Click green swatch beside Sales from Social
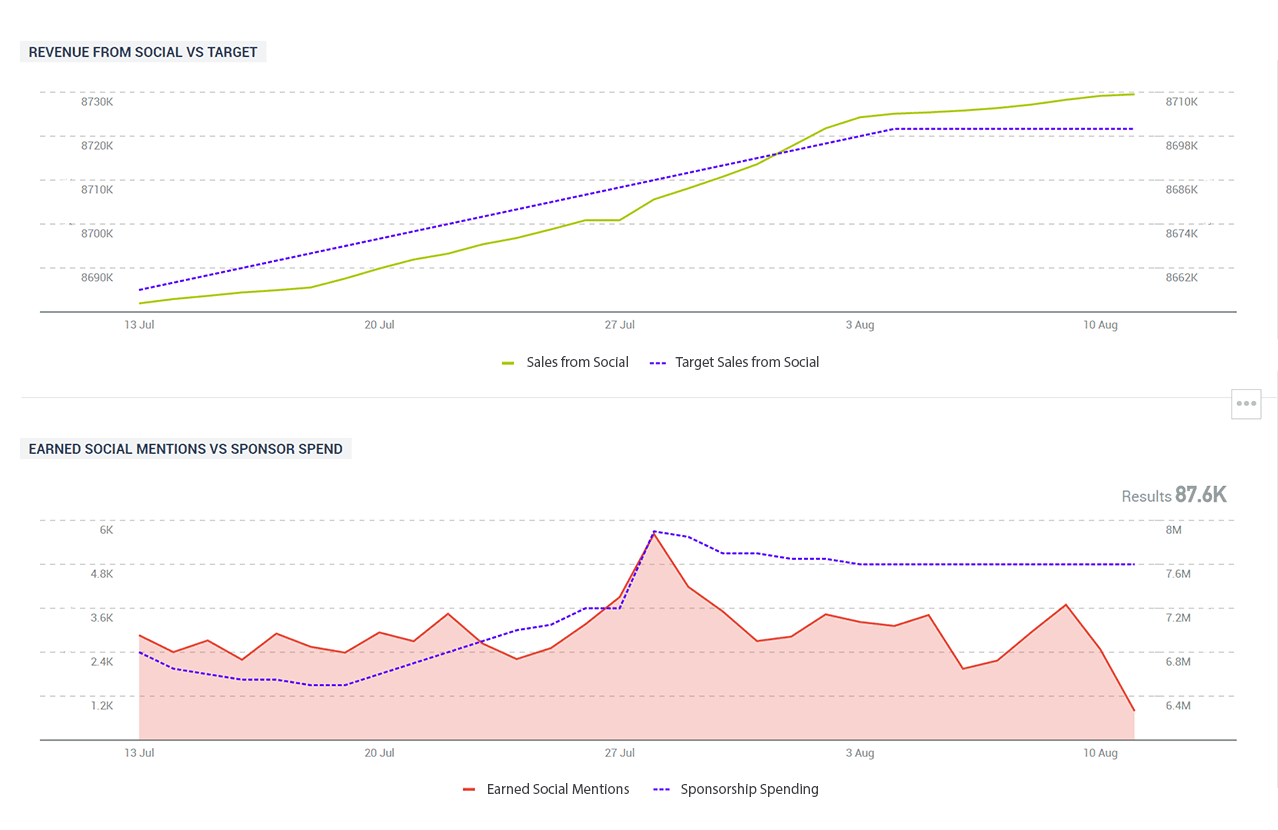Screen dimensions: 1278x830 508,363
